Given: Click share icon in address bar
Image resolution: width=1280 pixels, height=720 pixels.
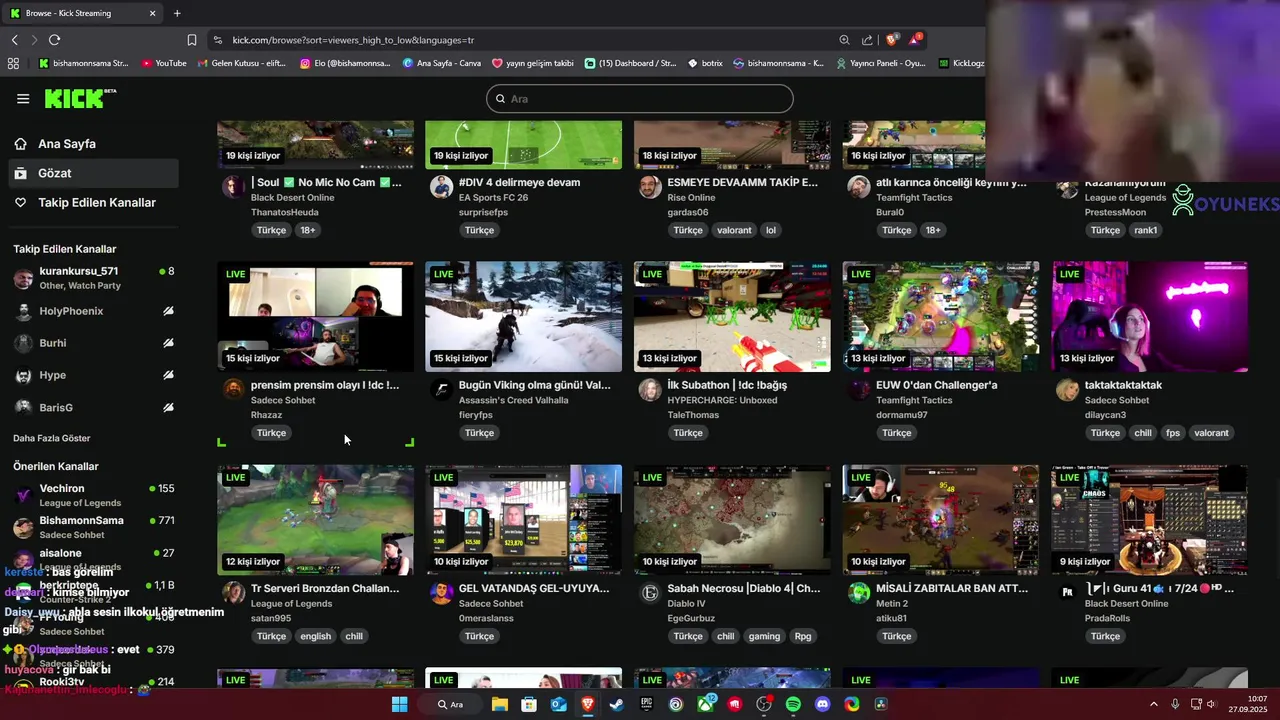Looking at the screenshot, I should coord(867,40).
